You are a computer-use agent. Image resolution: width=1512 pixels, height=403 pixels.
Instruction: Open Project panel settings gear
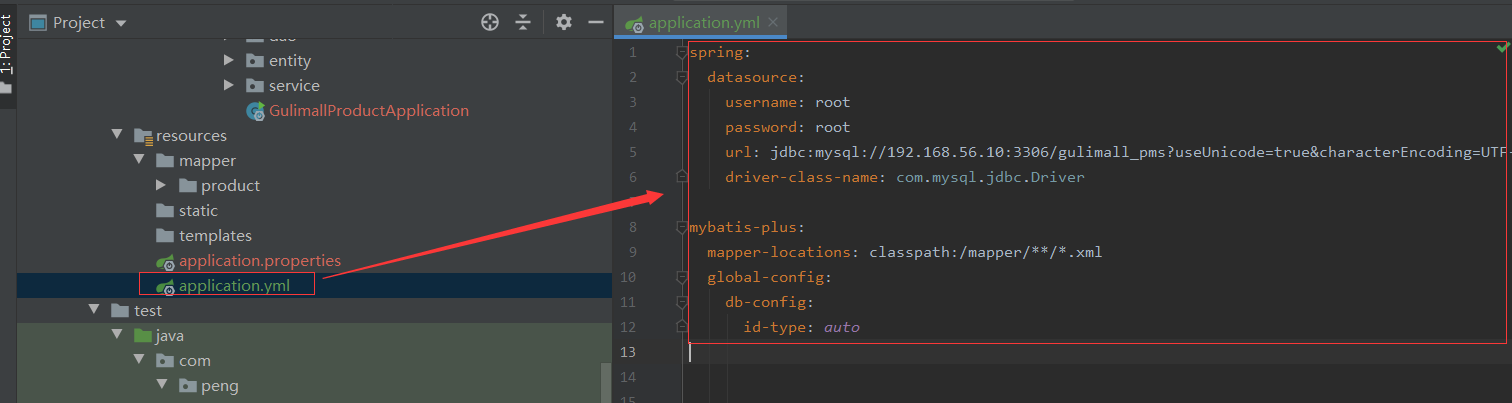pos(564,22)
